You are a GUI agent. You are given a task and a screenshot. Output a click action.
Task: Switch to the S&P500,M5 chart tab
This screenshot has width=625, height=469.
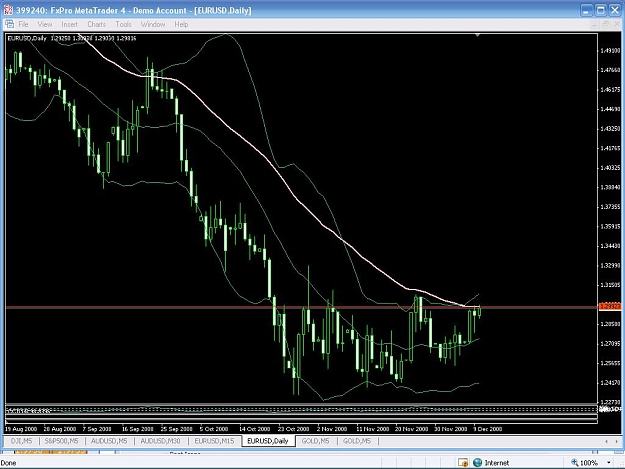tap(61, 441)
